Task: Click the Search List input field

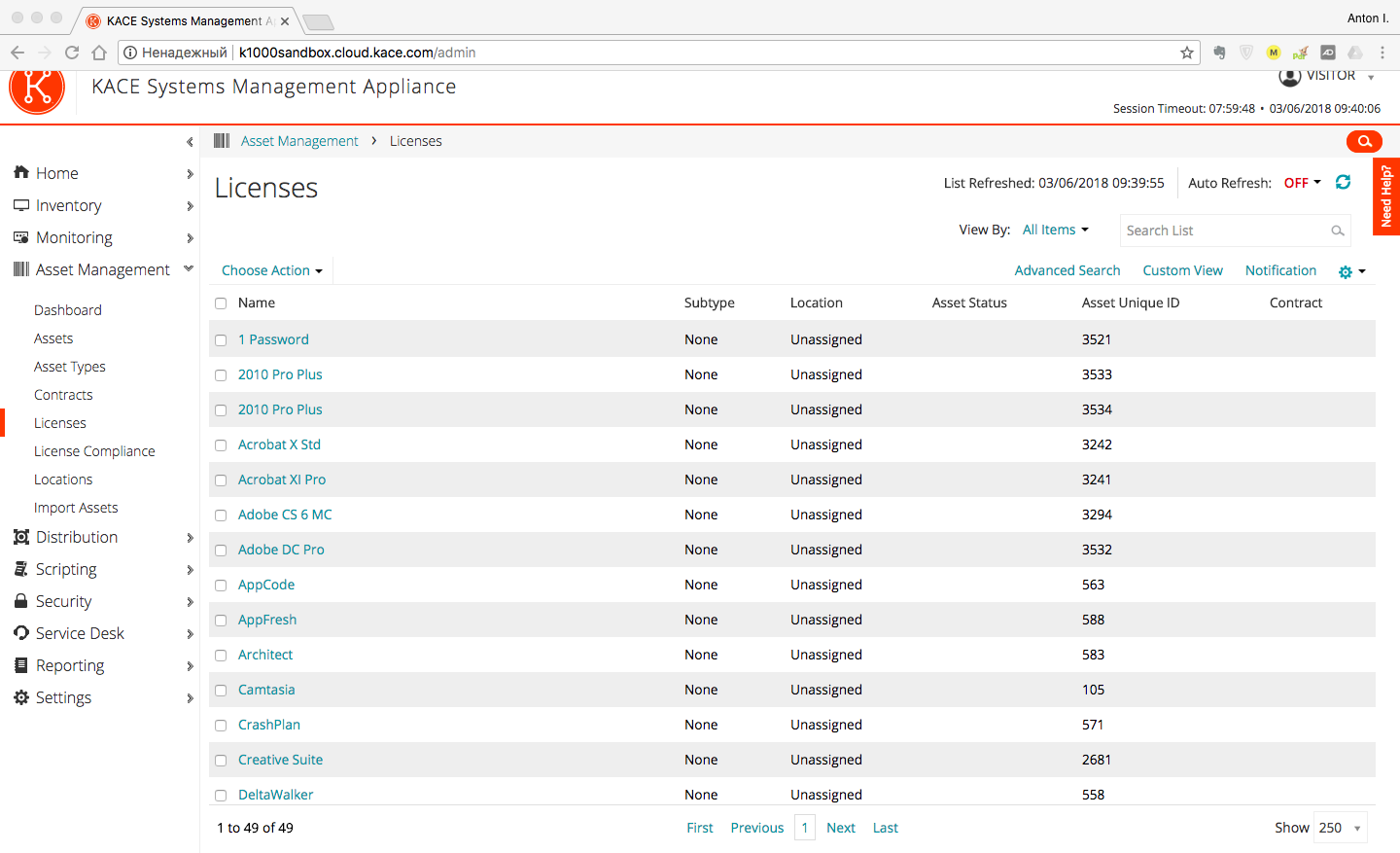Action: pyautogui.click(x=1235, y=231)
